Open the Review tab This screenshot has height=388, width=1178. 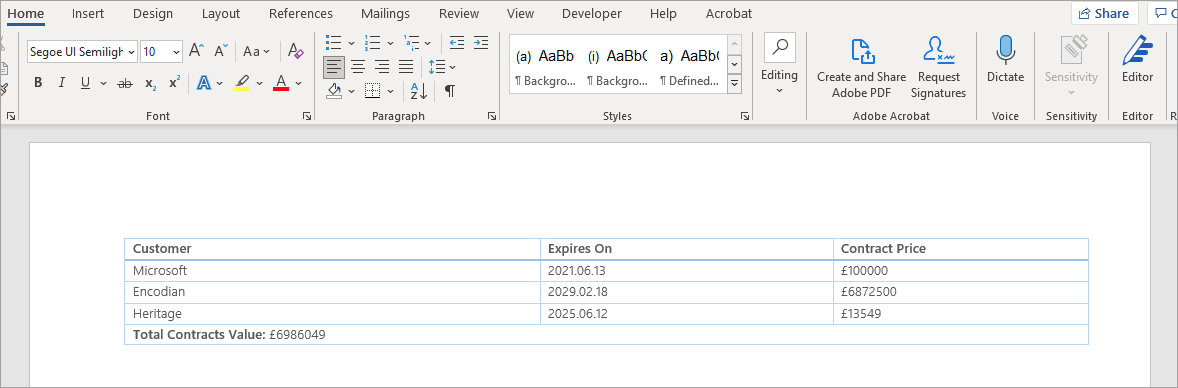pyautogui.click(x=459, y=14)
